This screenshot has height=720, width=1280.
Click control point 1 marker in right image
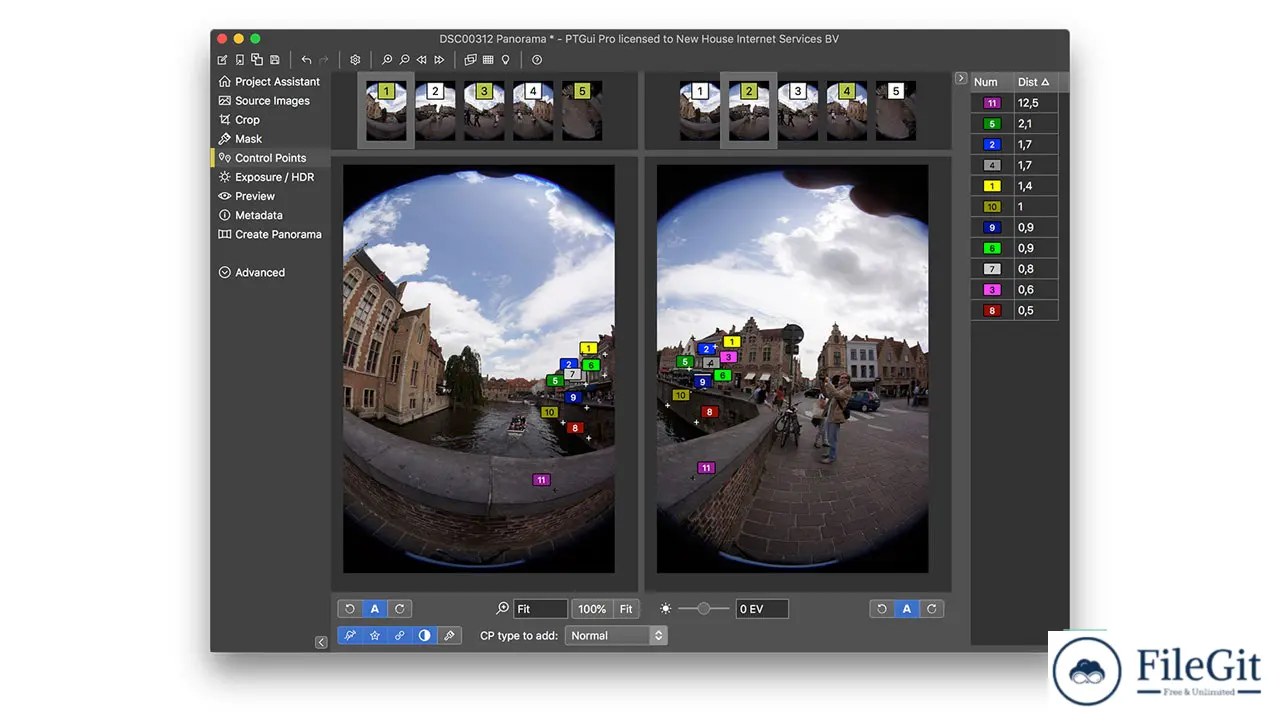pyautogui.click(x=731, y=342)
